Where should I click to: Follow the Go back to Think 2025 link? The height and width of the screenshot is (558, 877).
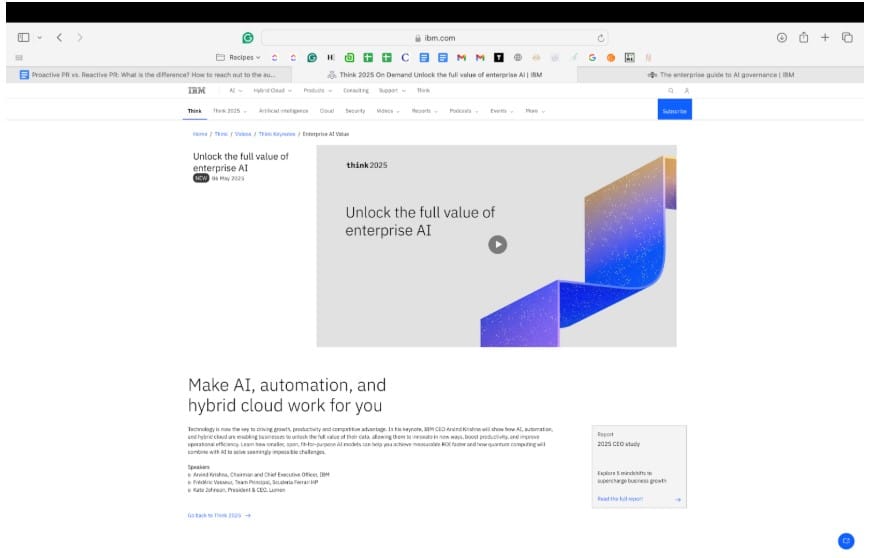click(x=218, y=515)
